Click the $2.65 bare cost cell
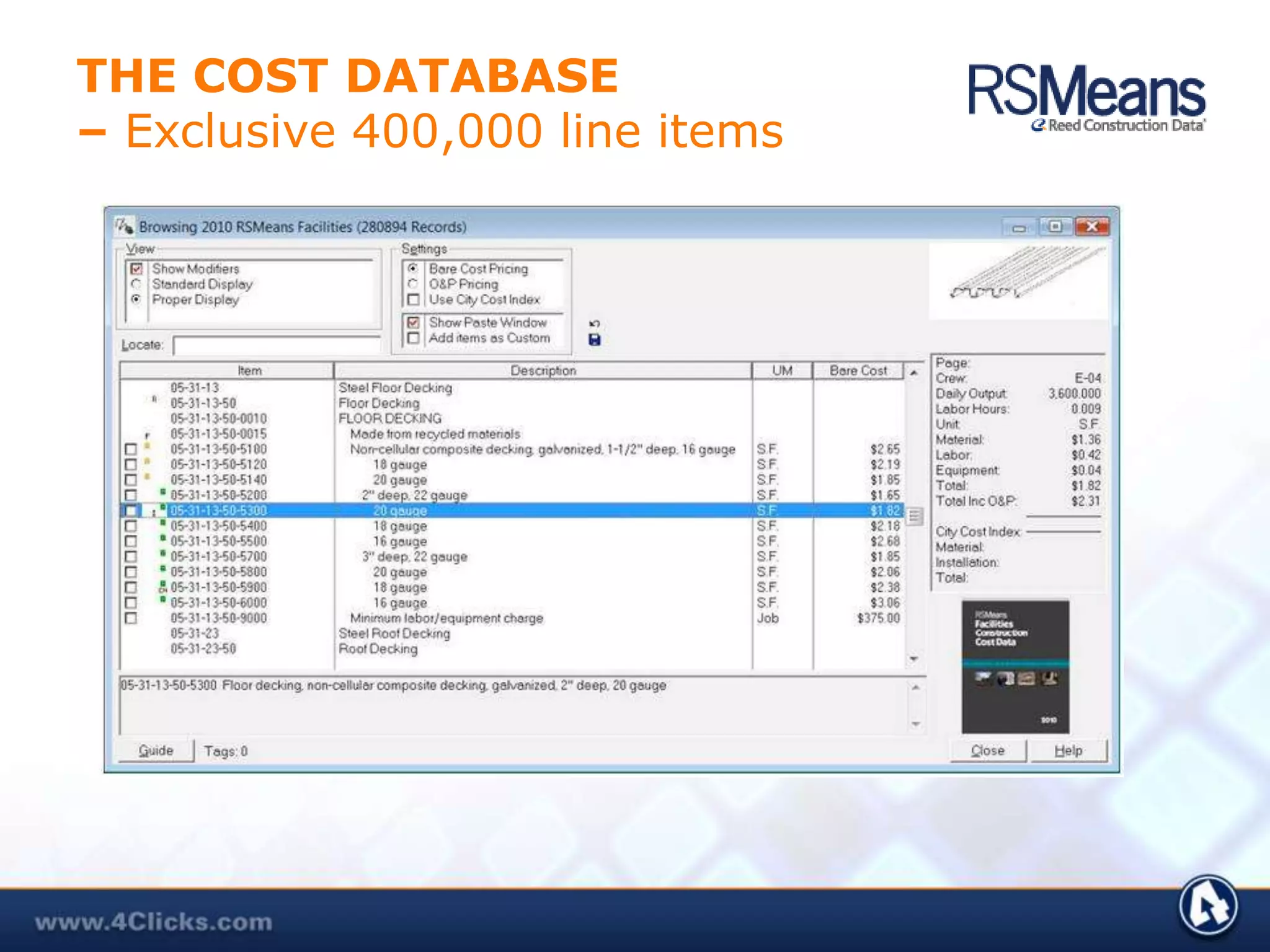This screenshot has height=952, width=1270. [885, 449]
